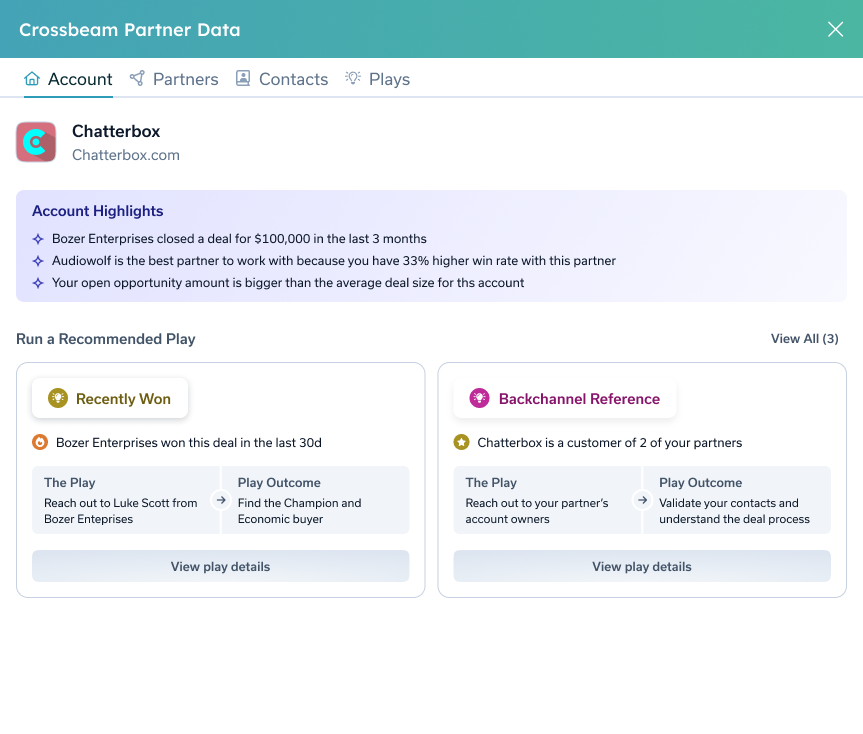The width and height of the screenshot is (863, 734).
Task: Open the Contacts tab
Action: click(x=282, y=79)
